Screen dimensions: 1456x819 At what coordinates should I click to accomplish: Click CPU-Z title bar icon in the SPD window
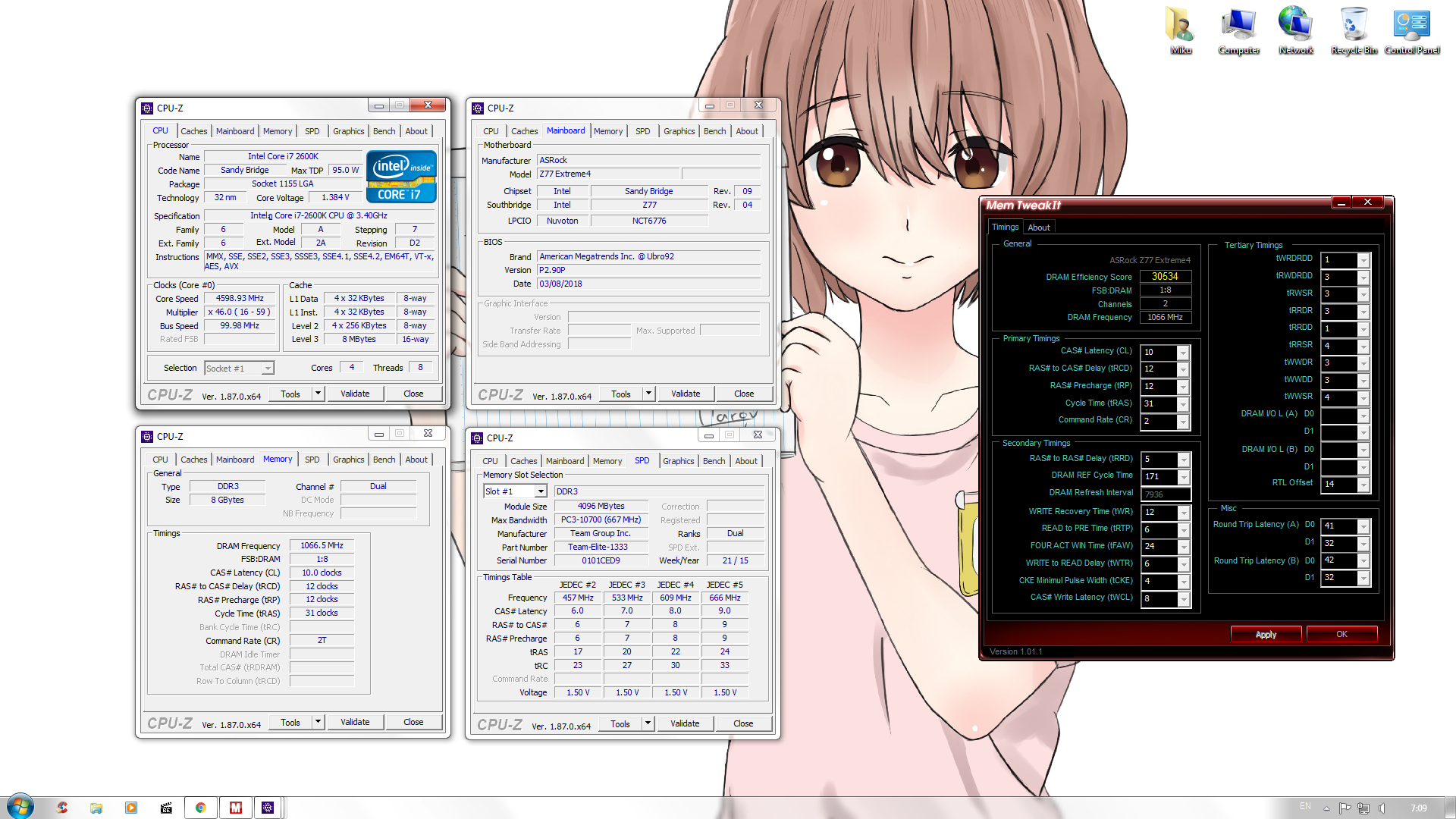477,438
